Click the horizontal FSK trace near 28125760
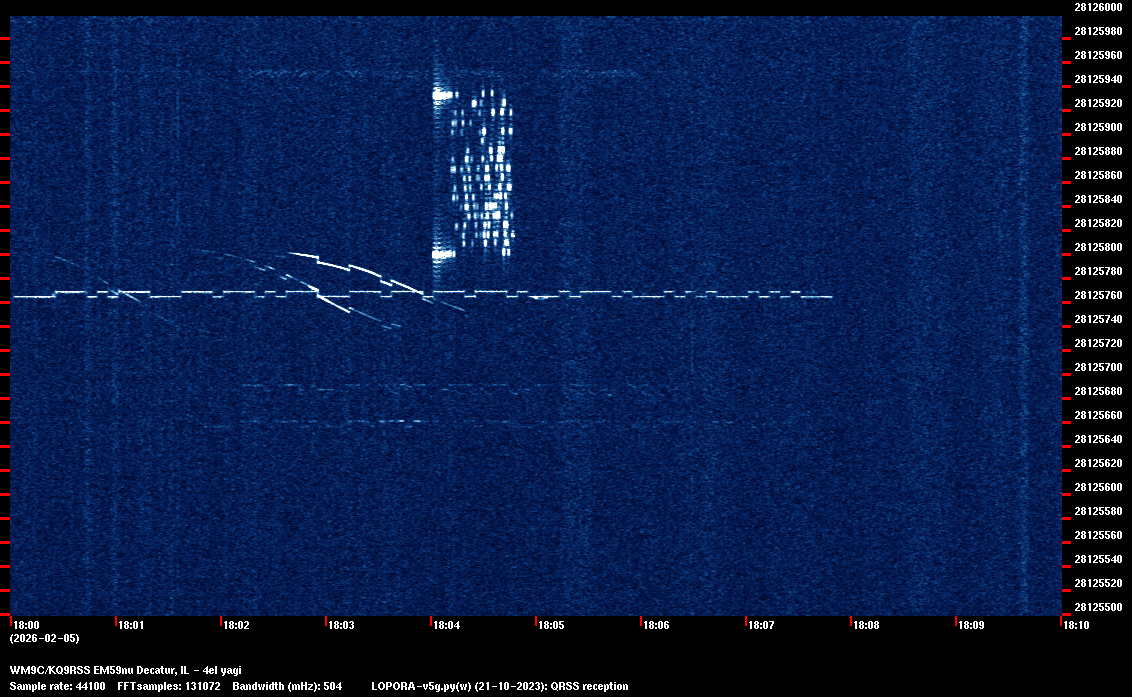This screenshot has height=697, width=1132. tap(422, 294)
